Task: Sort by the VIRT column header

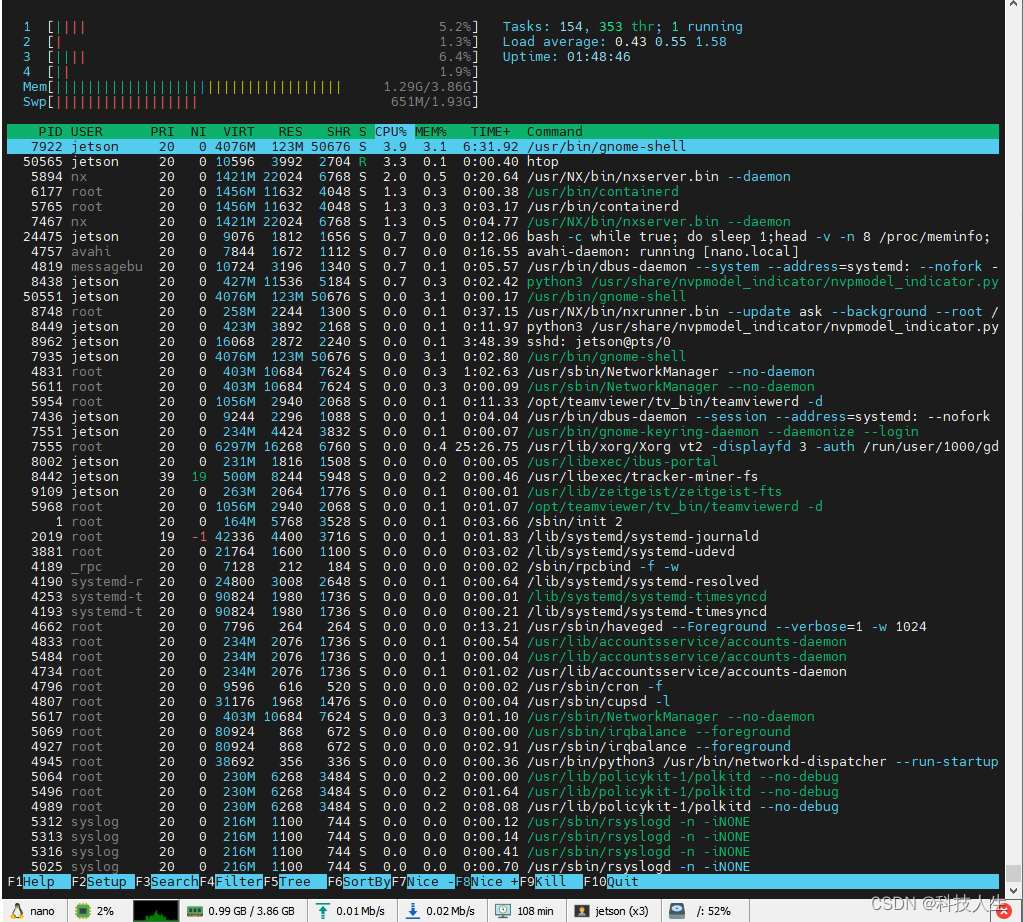Action: [x=239, y=131]
